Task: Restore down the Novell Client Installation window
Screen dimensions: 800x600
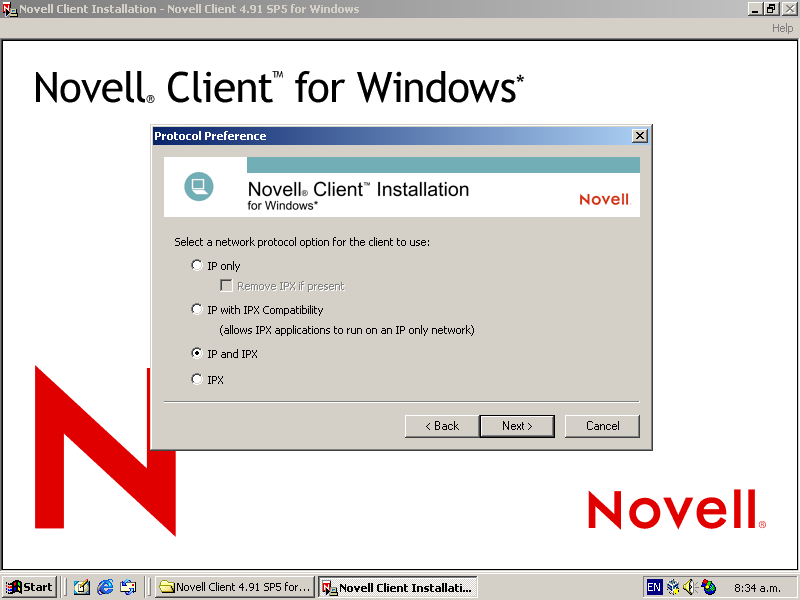Action: click(771, 9)
